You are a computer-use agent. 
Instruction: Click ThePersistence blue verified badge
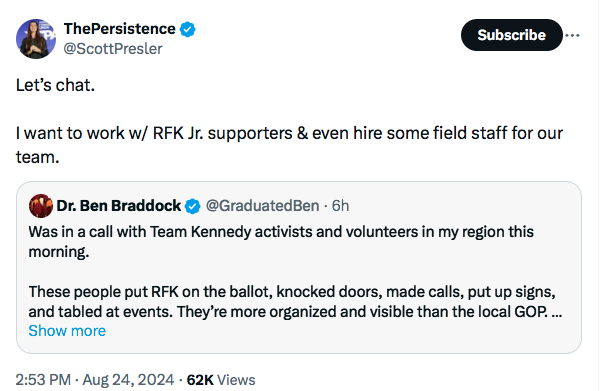pos(187,29)
